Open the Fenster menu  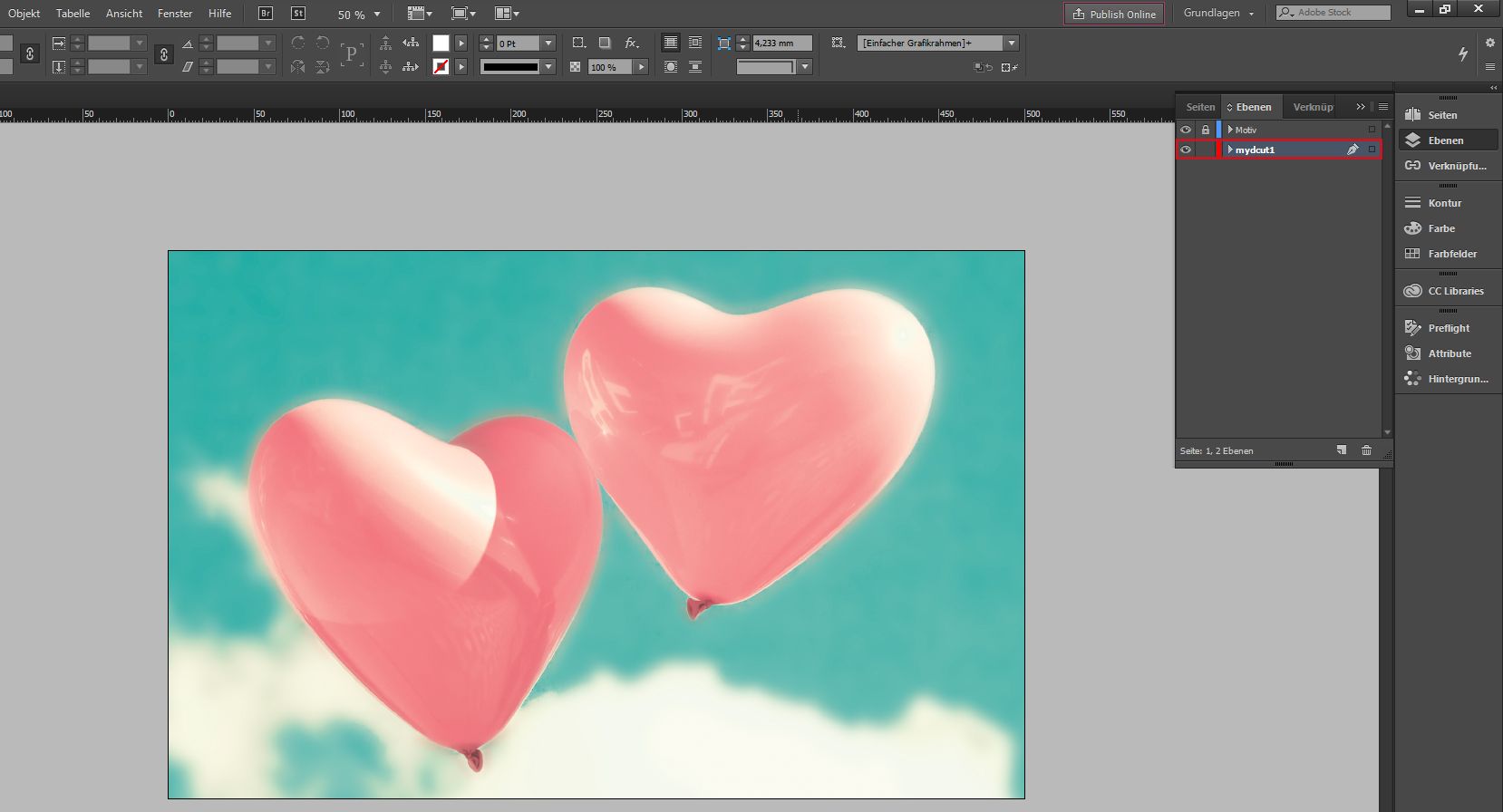pos(175,14)
